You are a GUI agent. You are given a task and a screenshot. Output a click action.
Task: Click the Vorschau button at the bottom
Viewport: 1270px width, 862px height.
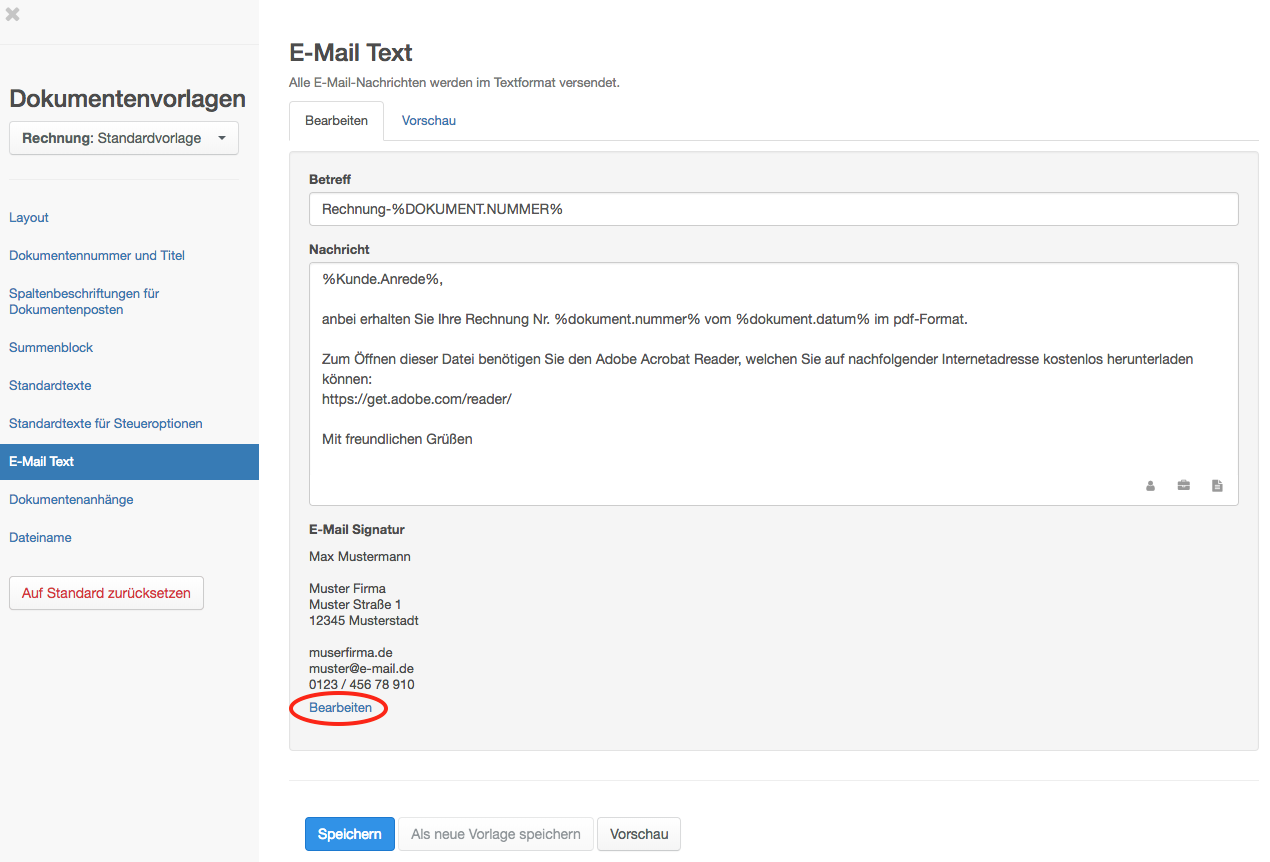click(638, 834)
